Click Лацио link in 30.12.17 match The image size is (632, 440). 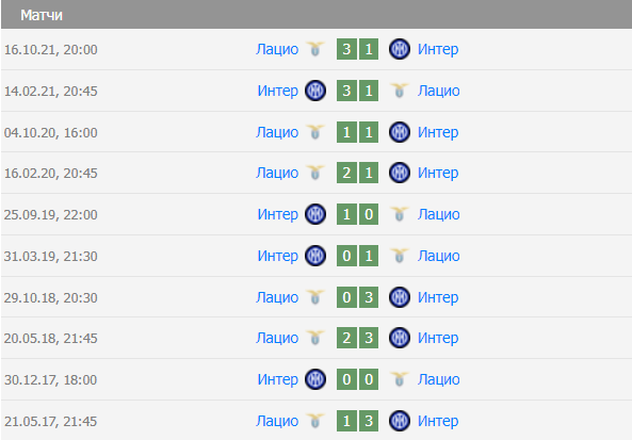click(x=439, y=379)
